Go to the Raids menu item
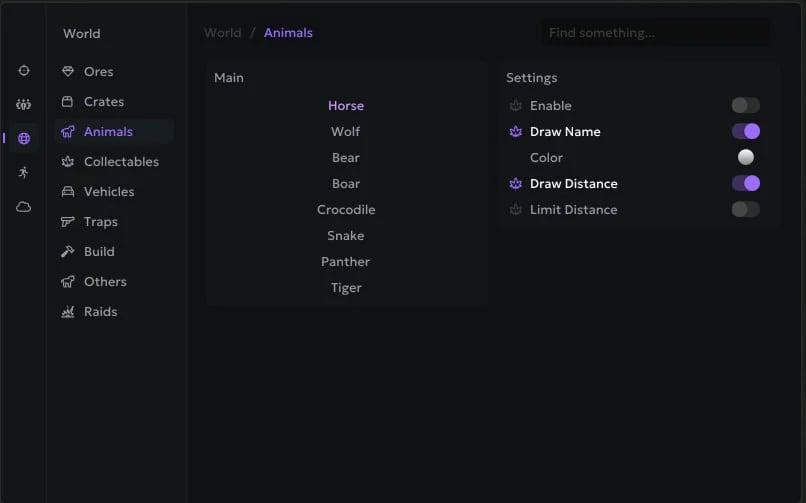Screen dimensions: 806x503 pos(100,312)
